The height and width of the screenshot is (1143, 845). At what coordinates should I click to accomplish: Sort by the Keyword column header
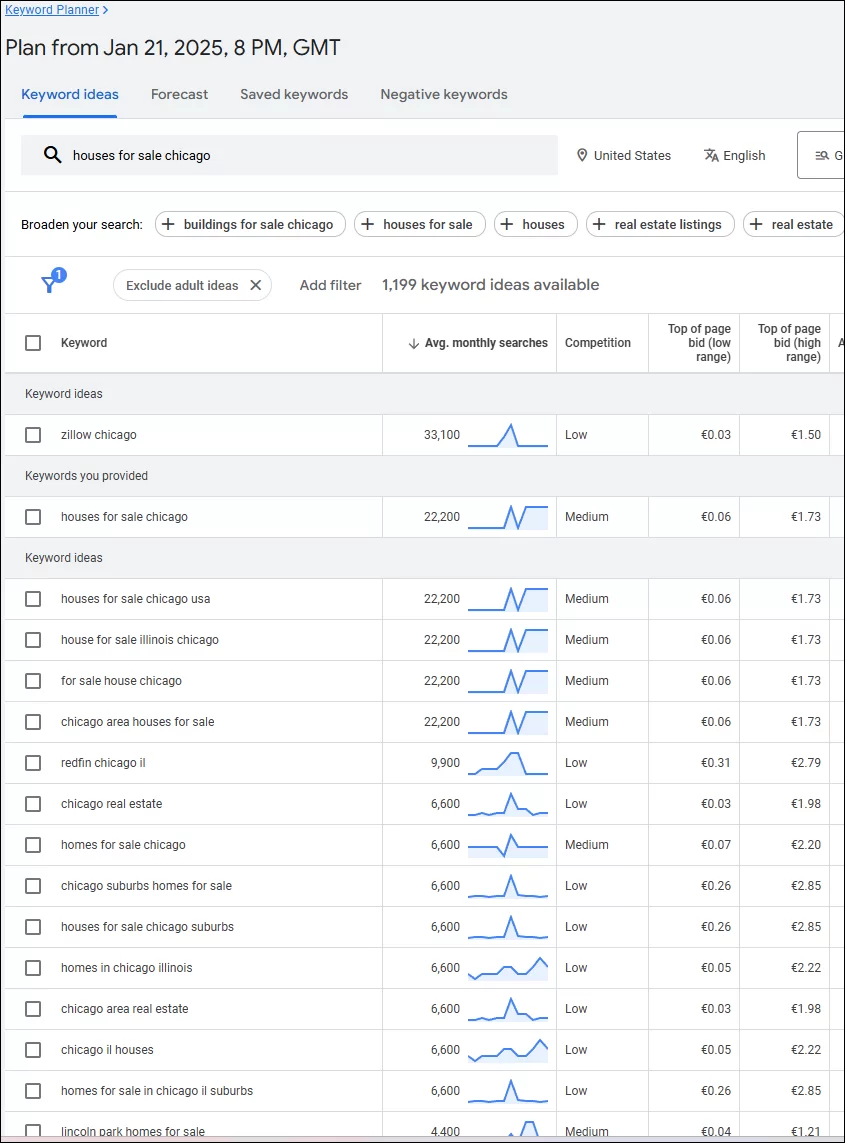pyautogui.click(x=84, y=343)
